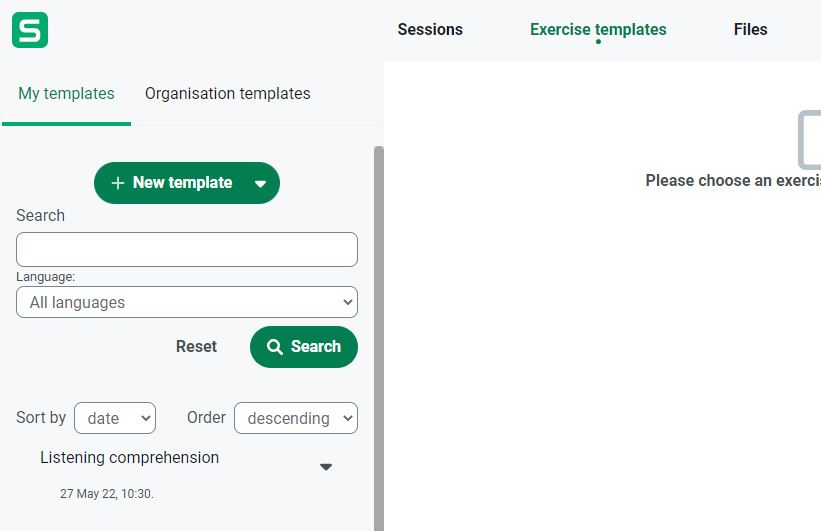The image size is (821, 531).
Task: Open the Organisation templates tab
Action: point(228,94)
